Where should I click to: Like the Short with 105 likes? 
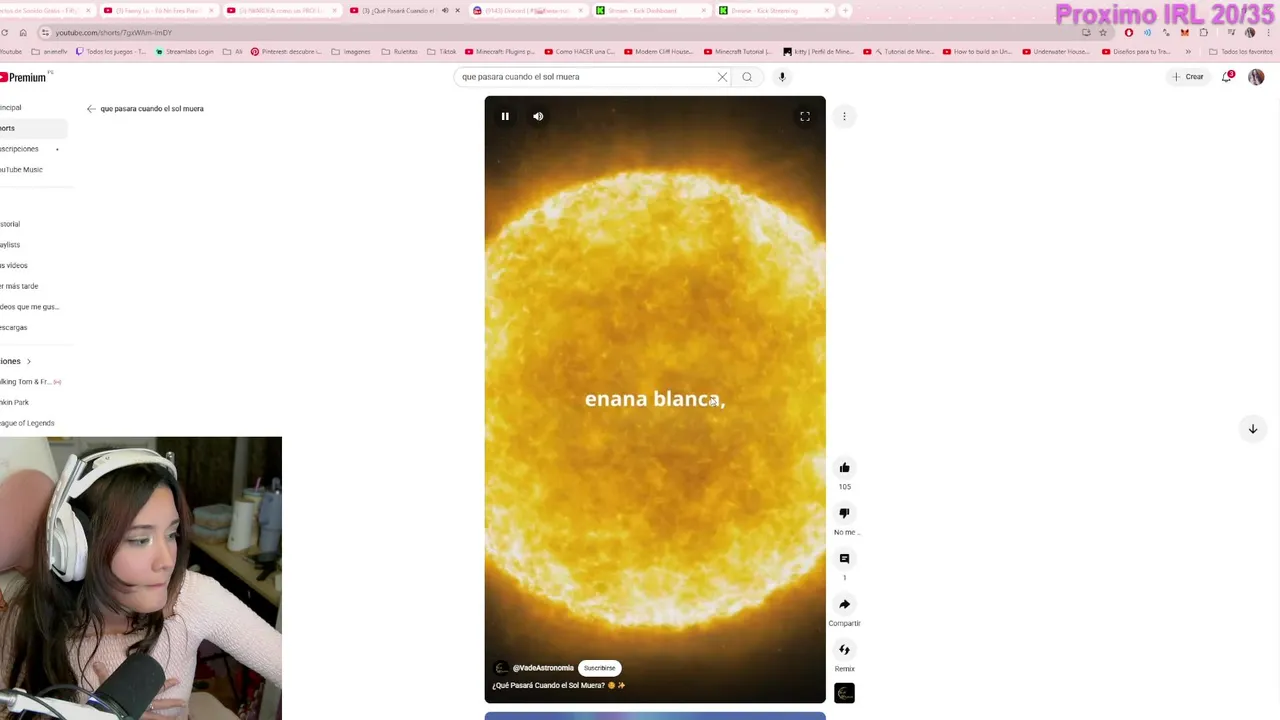point(844,467)
